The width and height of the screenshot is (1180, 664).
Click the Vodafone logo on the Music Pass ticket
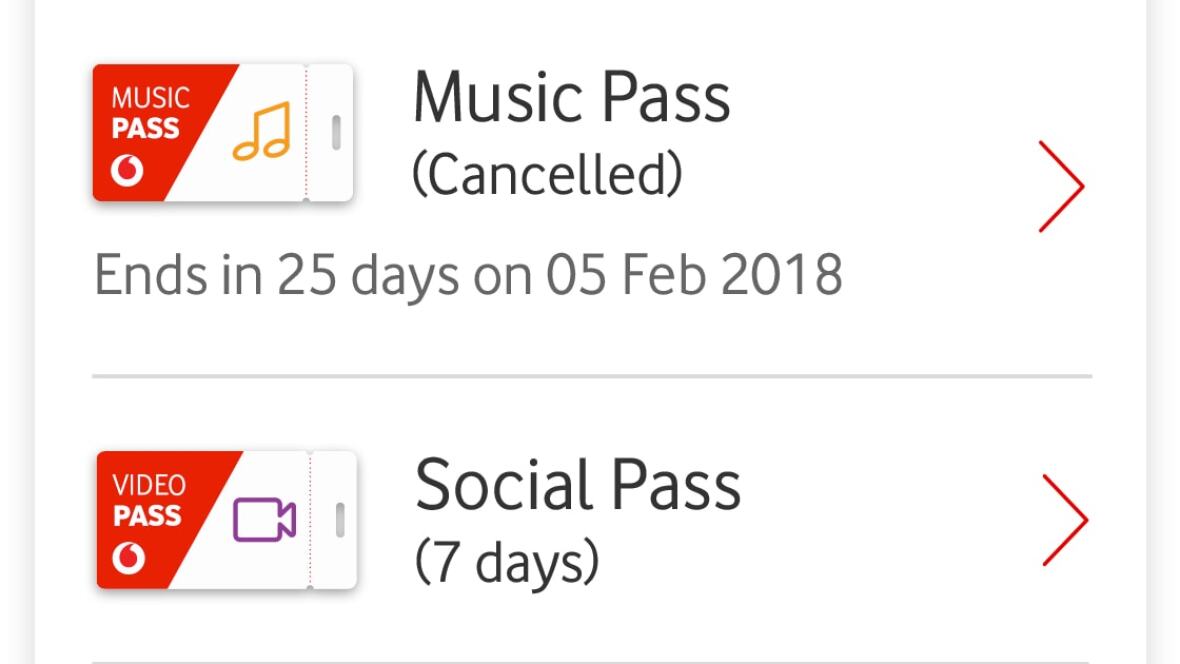click(x=127, y=172)
